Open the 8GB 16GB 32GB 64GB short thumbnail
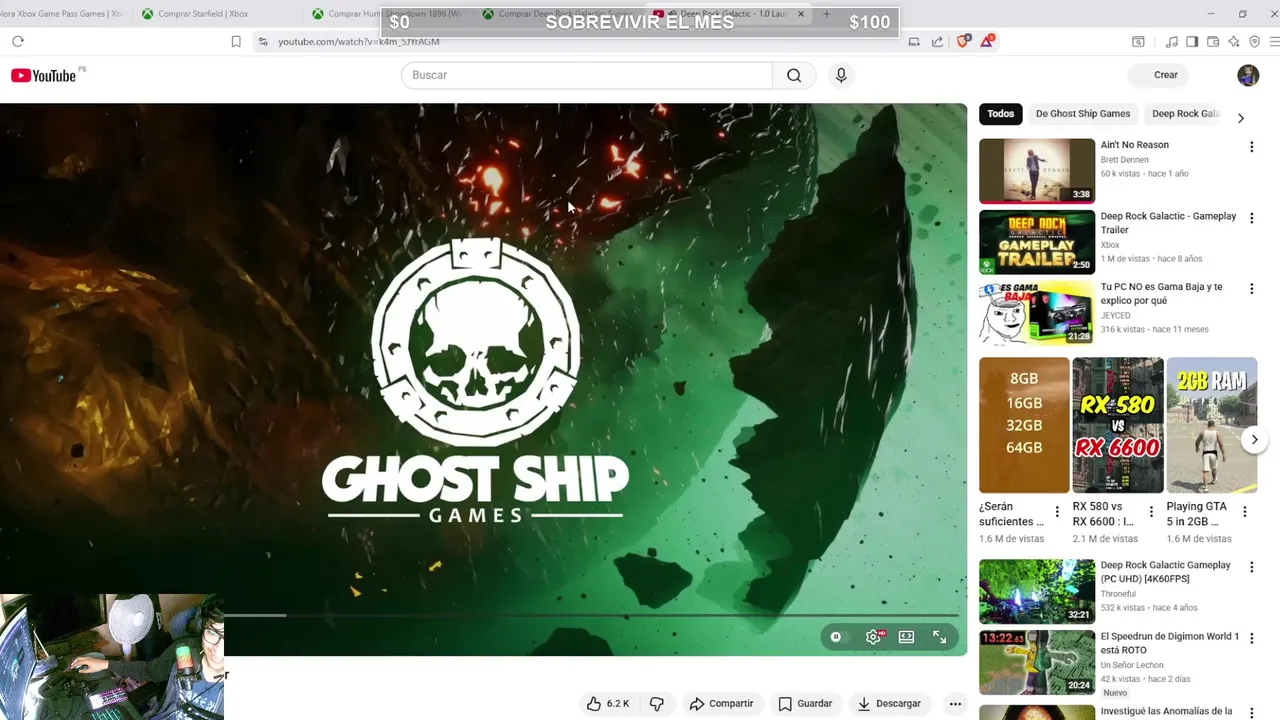 click(x=1024, y=425)
